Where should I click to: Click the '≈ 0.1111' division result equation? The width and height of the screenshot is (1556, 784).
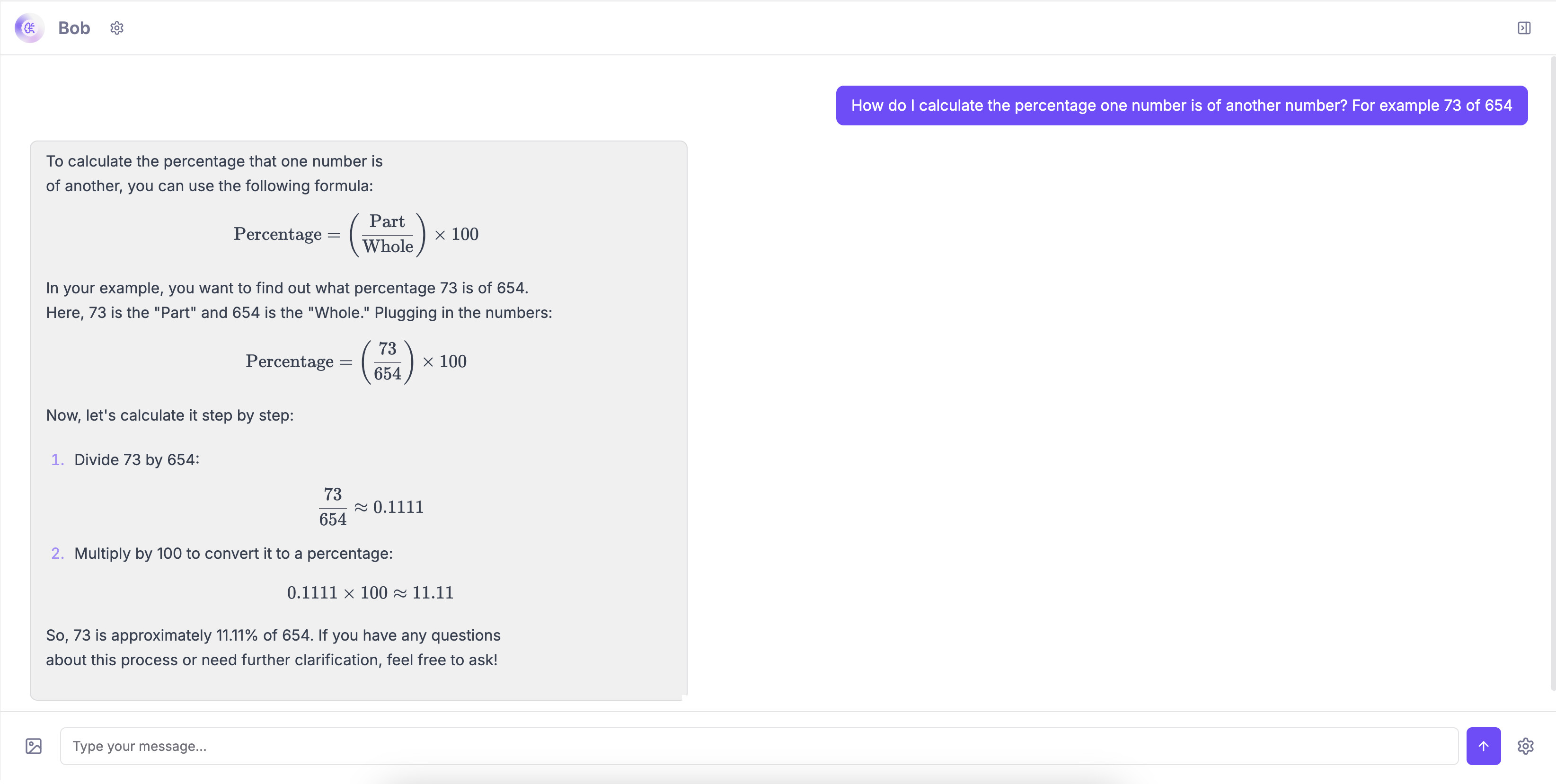[371, 507]
